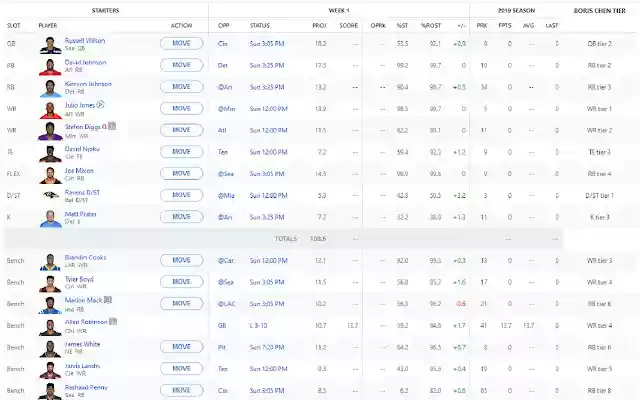Click MOVE for David Njoku
640x400 pixels.
tap(182, 151)
